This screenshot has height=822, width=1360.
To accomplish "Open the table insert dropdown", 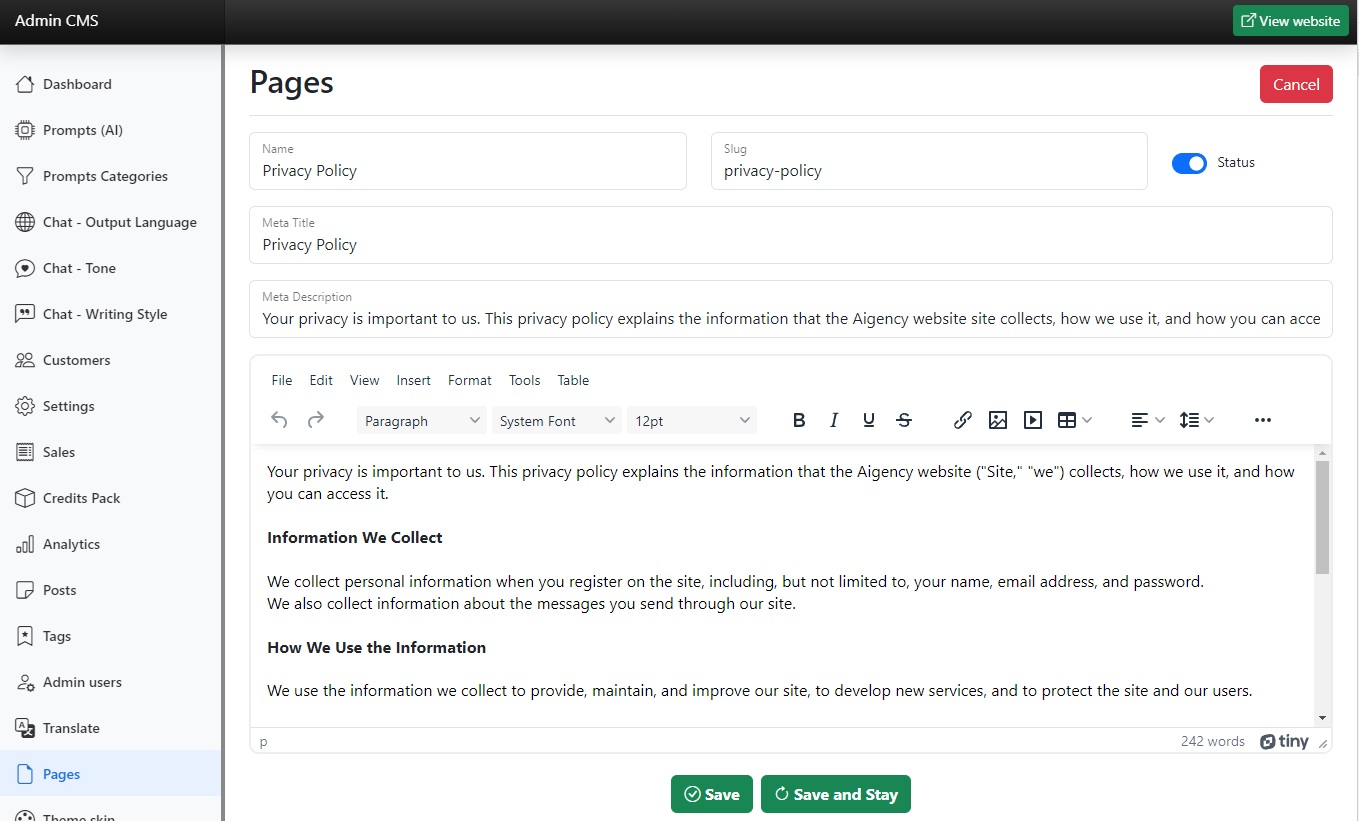I will 1074,421.
